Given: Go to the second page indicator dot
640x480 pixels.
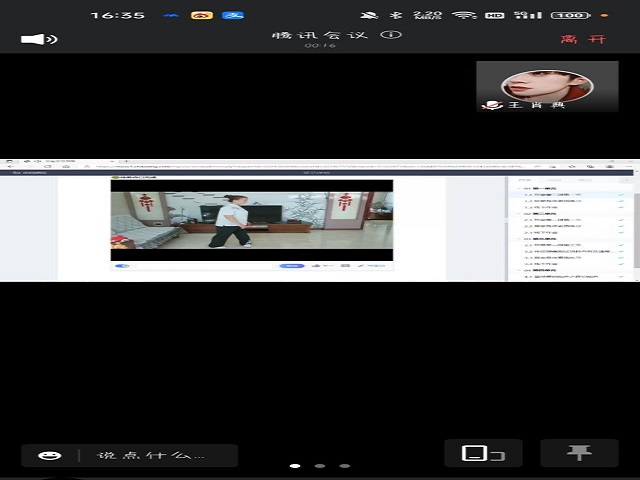Looking at the screenshot, I should pos(319,466).
